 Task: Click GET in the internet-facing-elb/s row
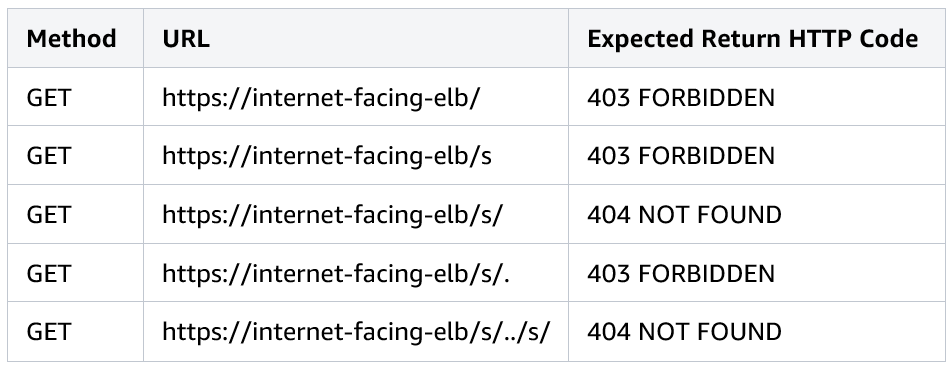pyautogui.click(x=49, y=156)
